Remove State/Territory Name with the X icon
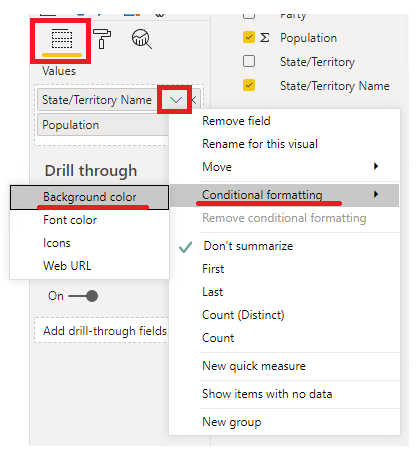The image size is (417, 456). [193, 100]
